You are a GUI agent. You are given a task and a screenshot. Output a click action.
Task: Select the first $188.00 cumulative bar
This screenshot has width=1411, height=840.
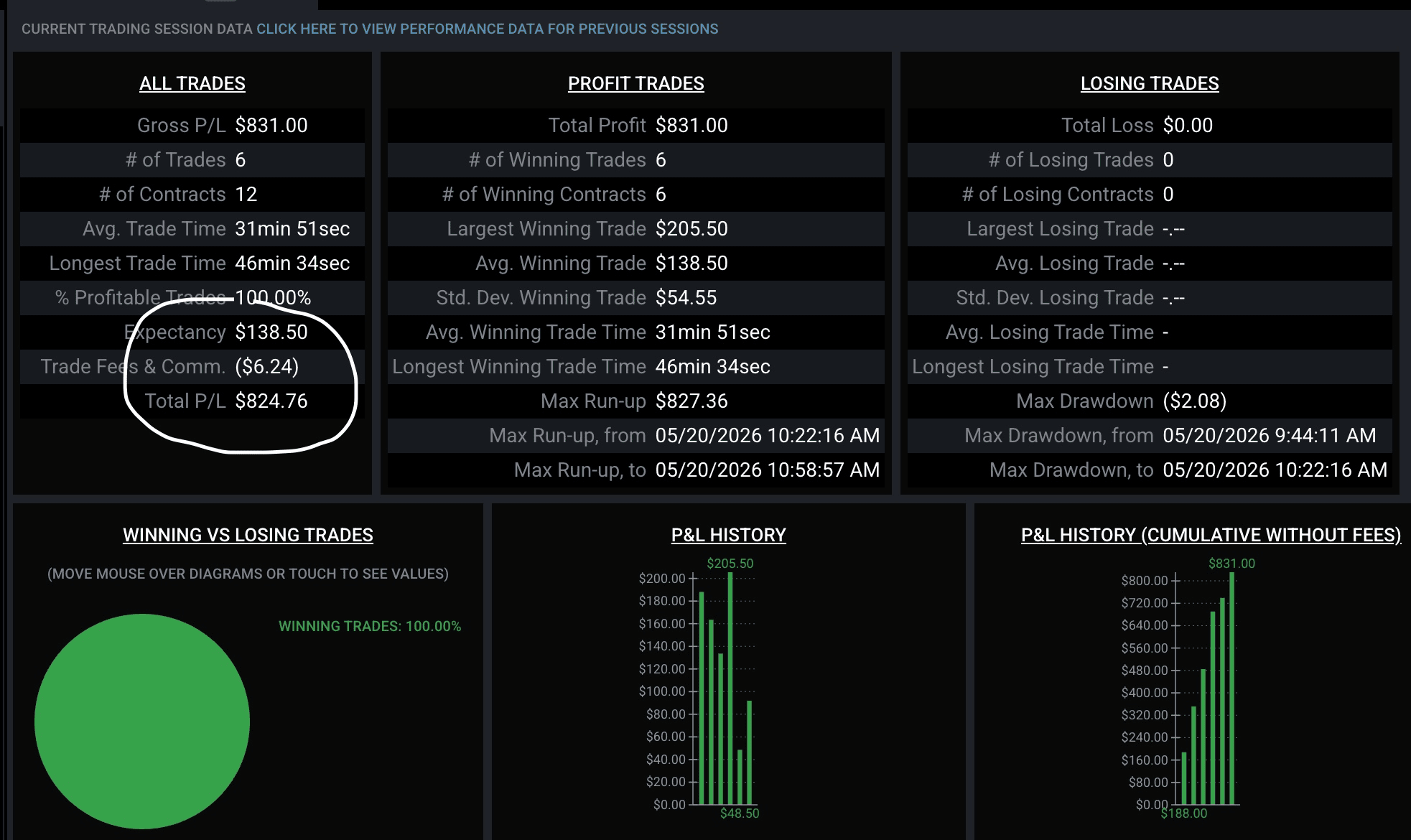[1184, 778]
